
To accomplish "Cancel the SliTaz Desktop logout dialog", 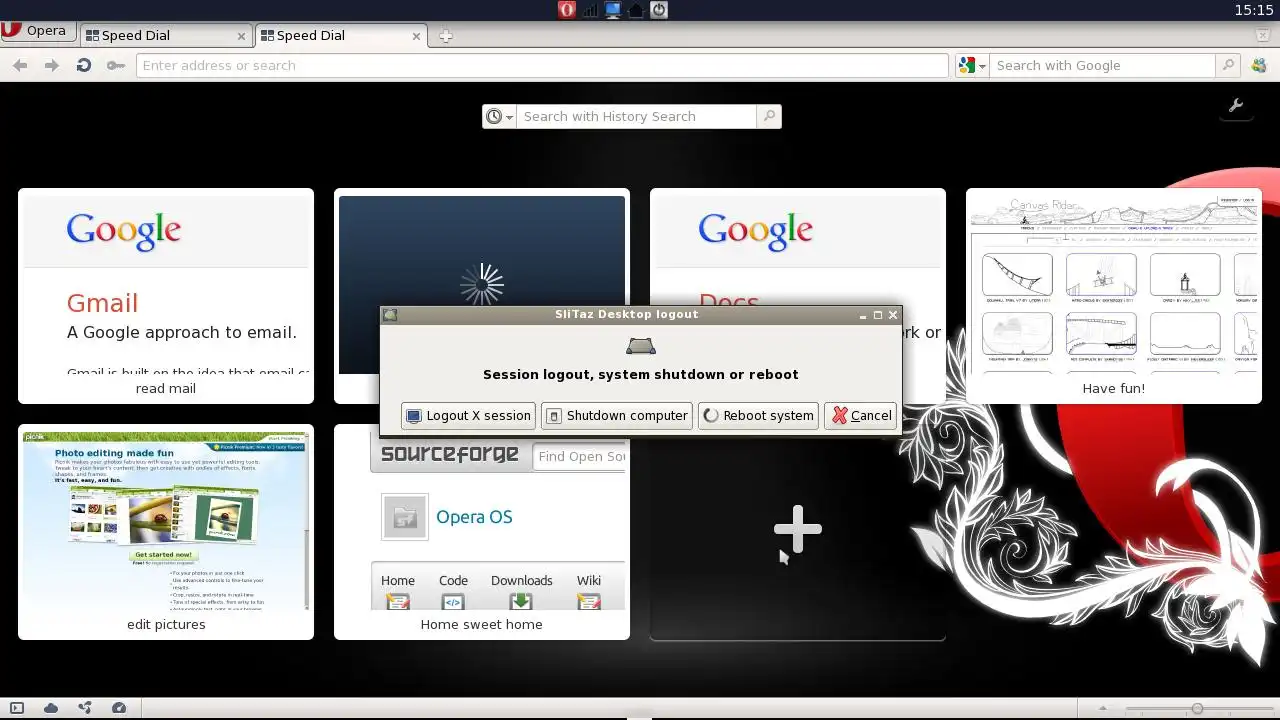I will [x=861, y=415].
